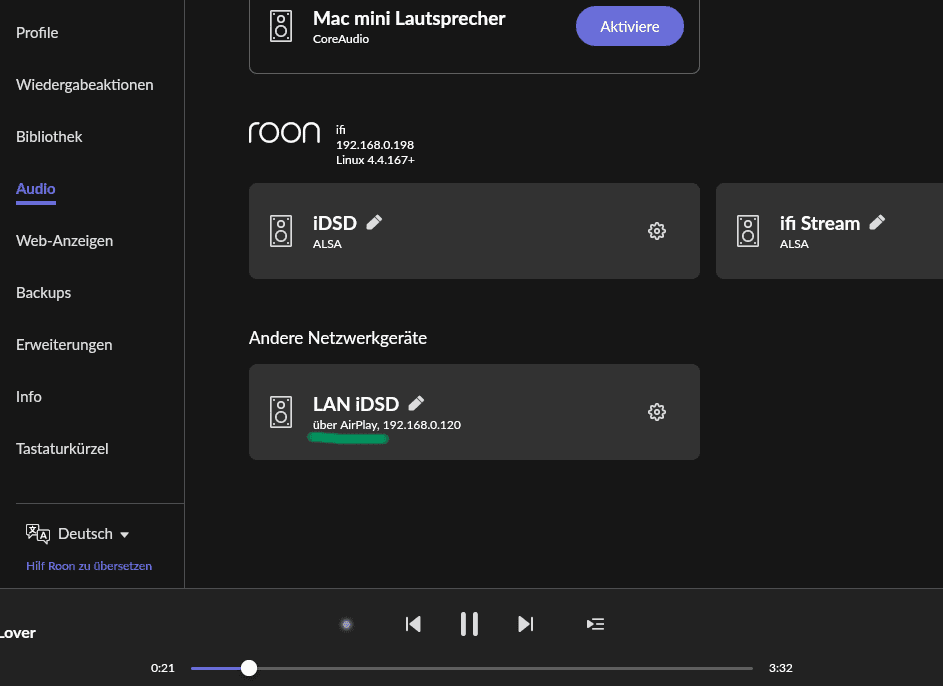Click the iDSD device title
943x686 pixels.
coord(335,224)
